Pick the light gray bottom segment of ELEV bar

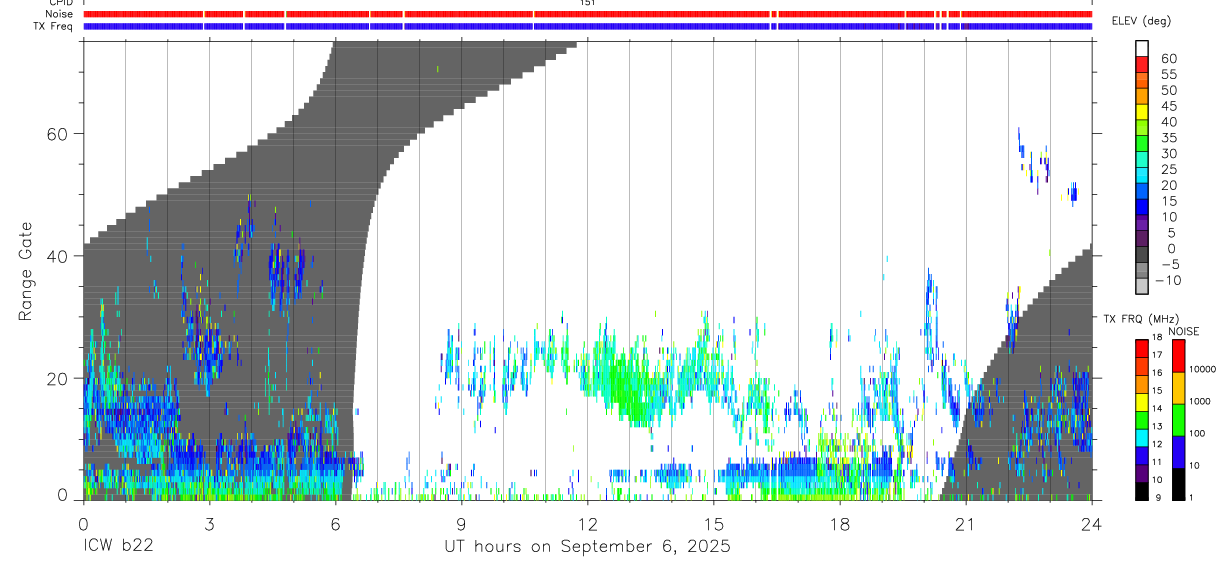[1142, 286]
